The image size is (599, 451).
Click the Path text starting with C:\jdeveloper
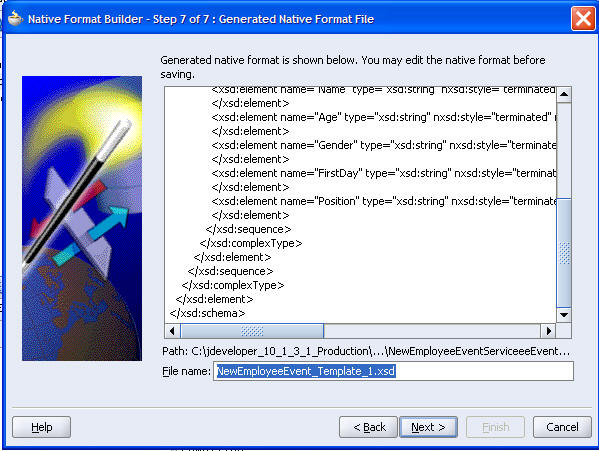pos(380,351)
